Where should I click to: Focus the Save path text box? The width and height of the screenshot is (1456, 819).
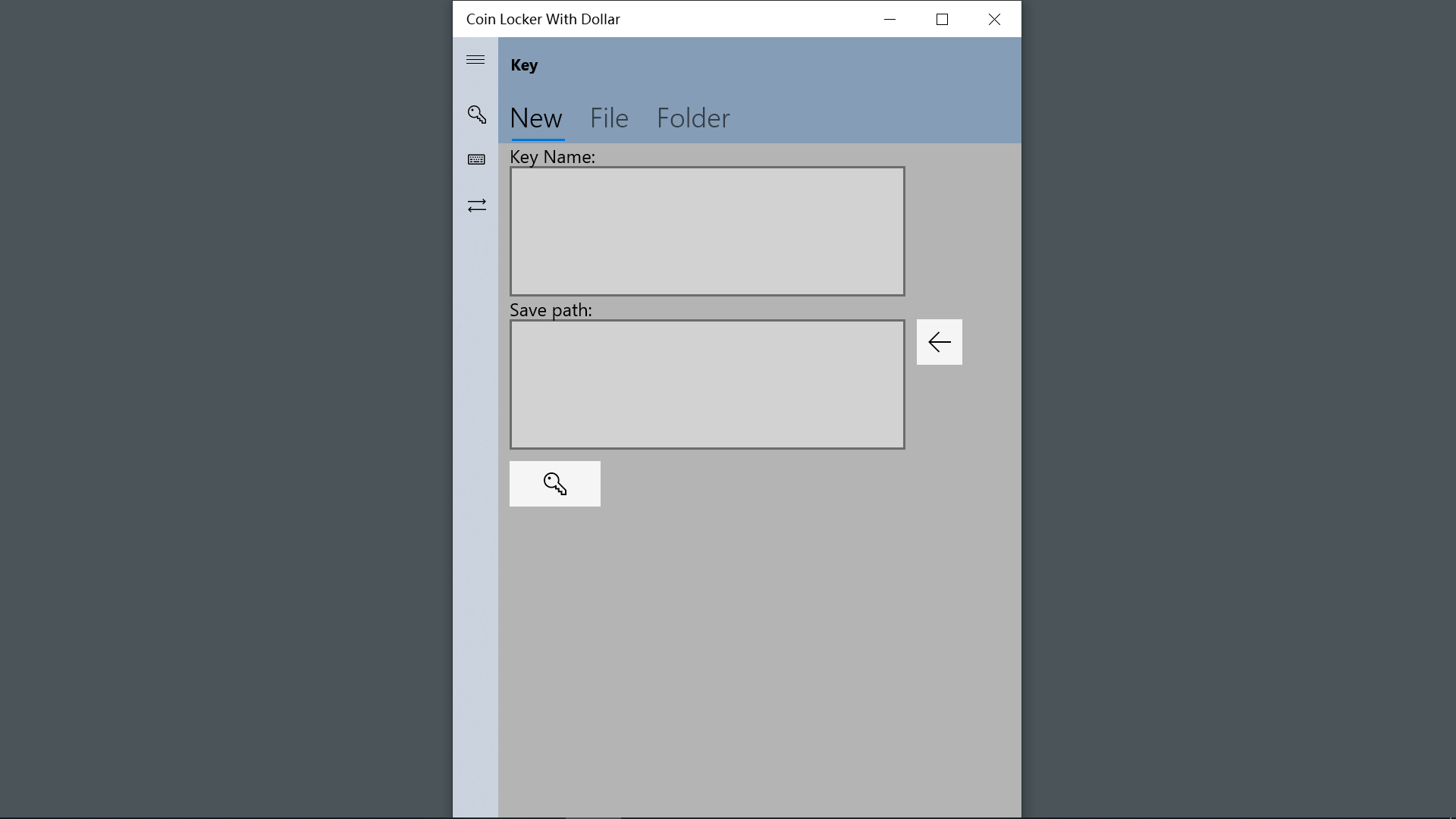[x=707, y=384]
